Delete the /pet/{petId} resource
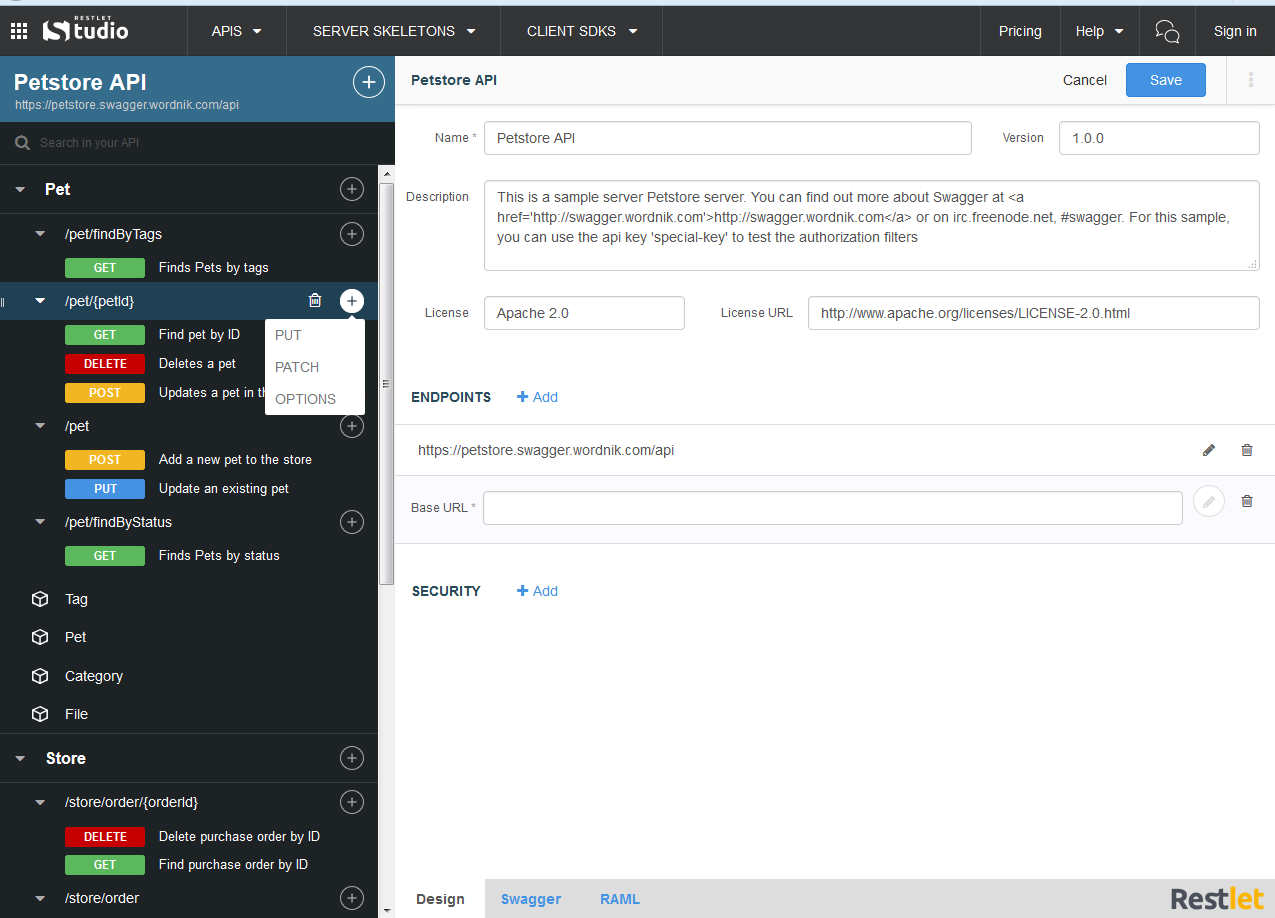Screen dimensions: 1275x918 coord(315,300)
